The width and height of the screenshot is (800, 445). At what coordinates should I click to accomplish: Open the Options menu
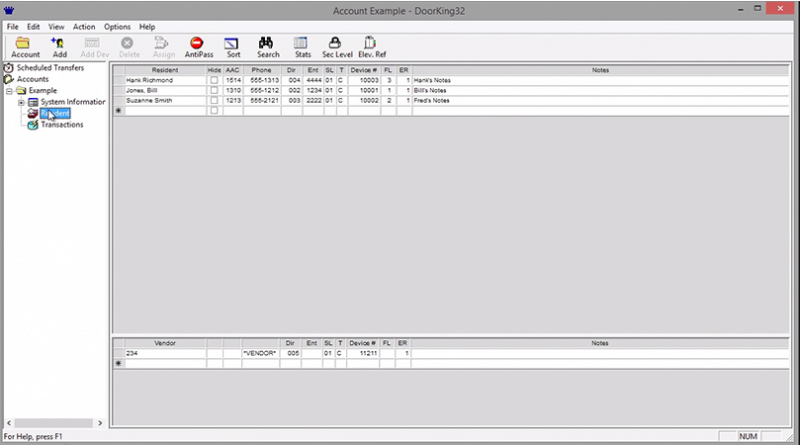117,26
